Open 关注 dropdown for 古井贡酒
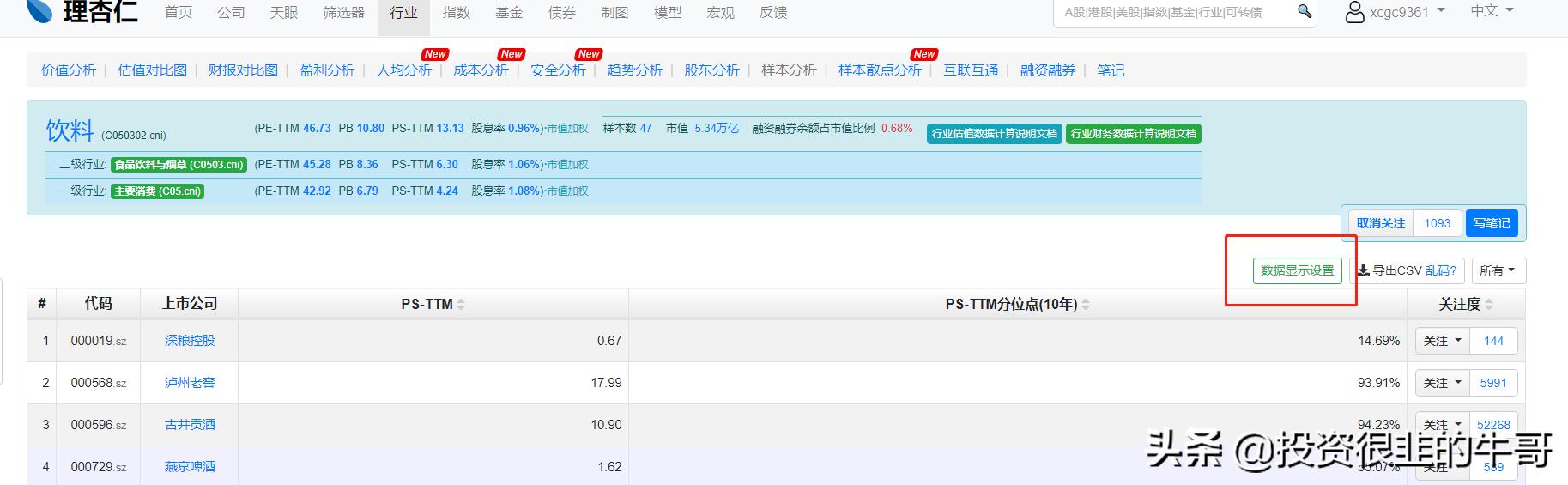Image resolution: width=1568 pixels, height=485 pixels. coord(1442,425)
